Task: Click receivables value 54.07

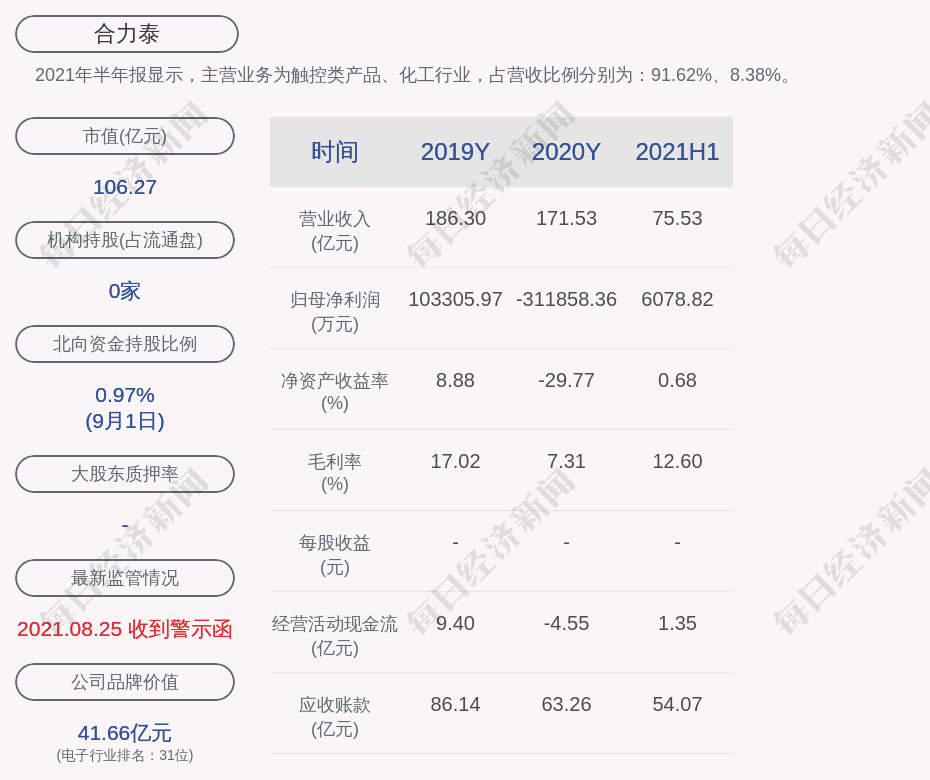Action: [x=677, y=704]
